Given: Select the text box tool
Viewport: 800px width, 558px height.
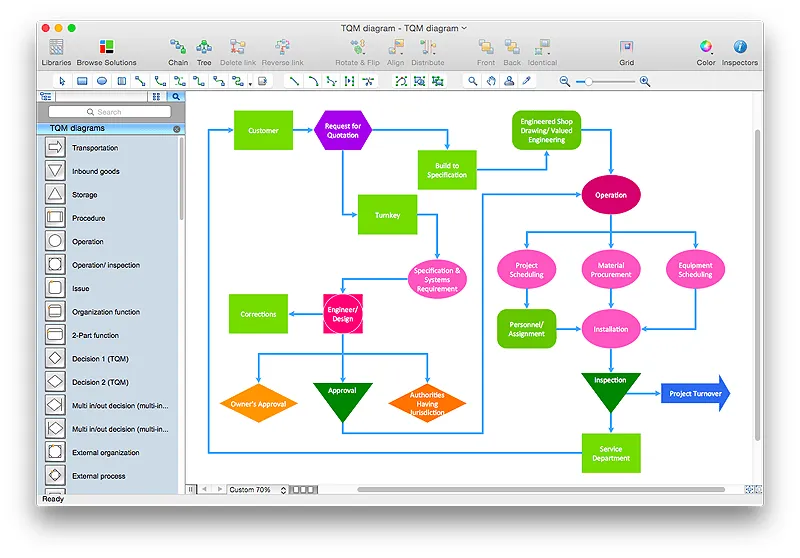Looking at the screenshot, I should pos(121,81).
